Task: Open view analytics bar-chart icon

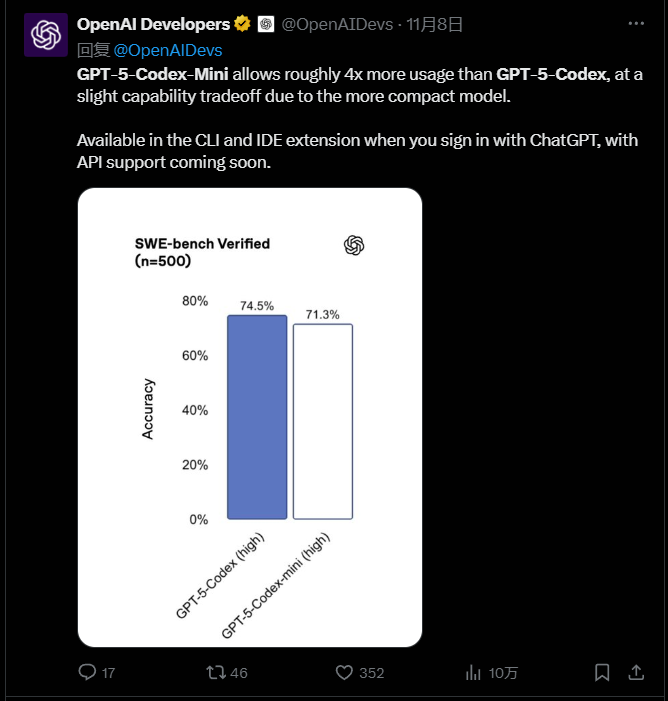Action: click(474, 672)
